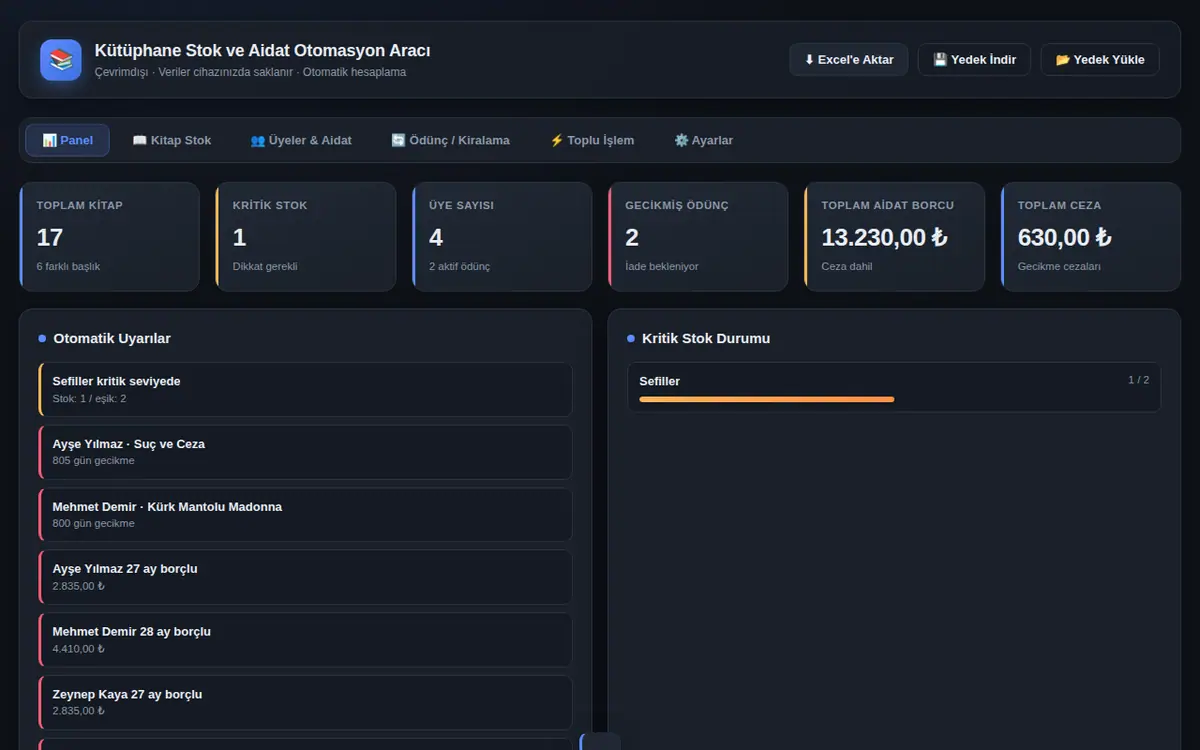1200x750 pixels.
Task: Click the 'Sefiller kritik seviyede' alert
Action: (x=305, y=389)
